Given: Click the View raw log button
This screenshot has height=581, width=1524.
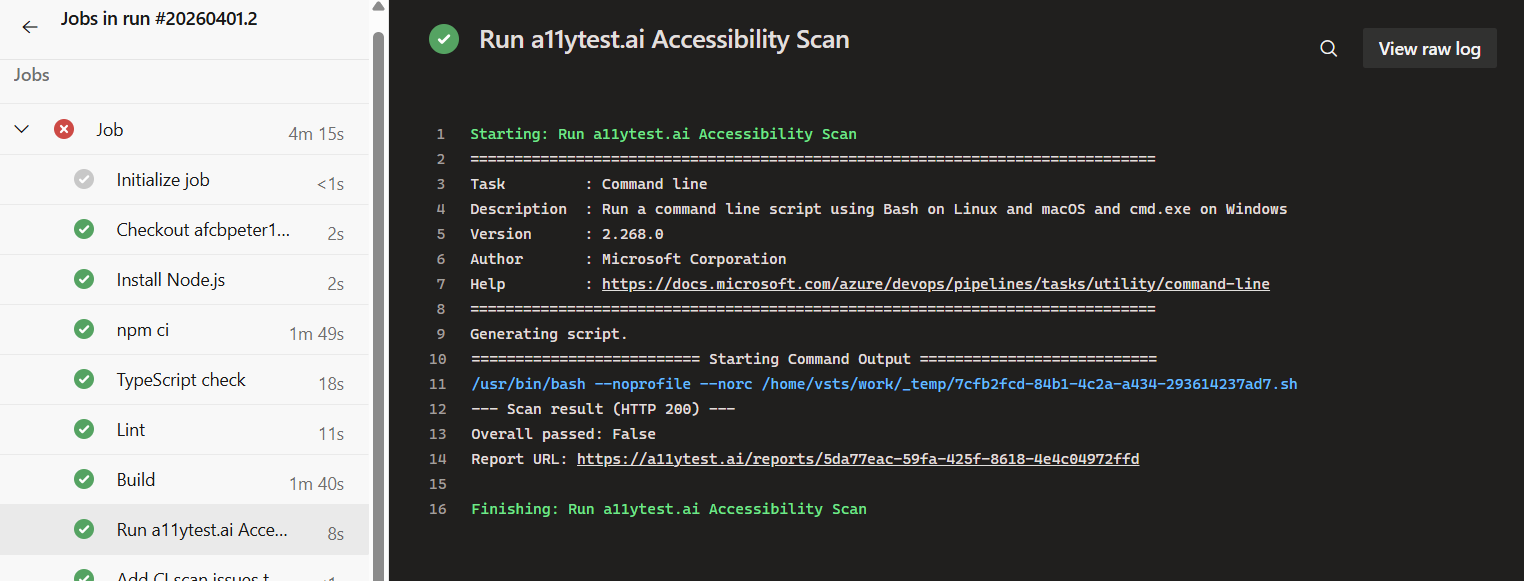Looking at the screenshot, I should click(1429, 47).
